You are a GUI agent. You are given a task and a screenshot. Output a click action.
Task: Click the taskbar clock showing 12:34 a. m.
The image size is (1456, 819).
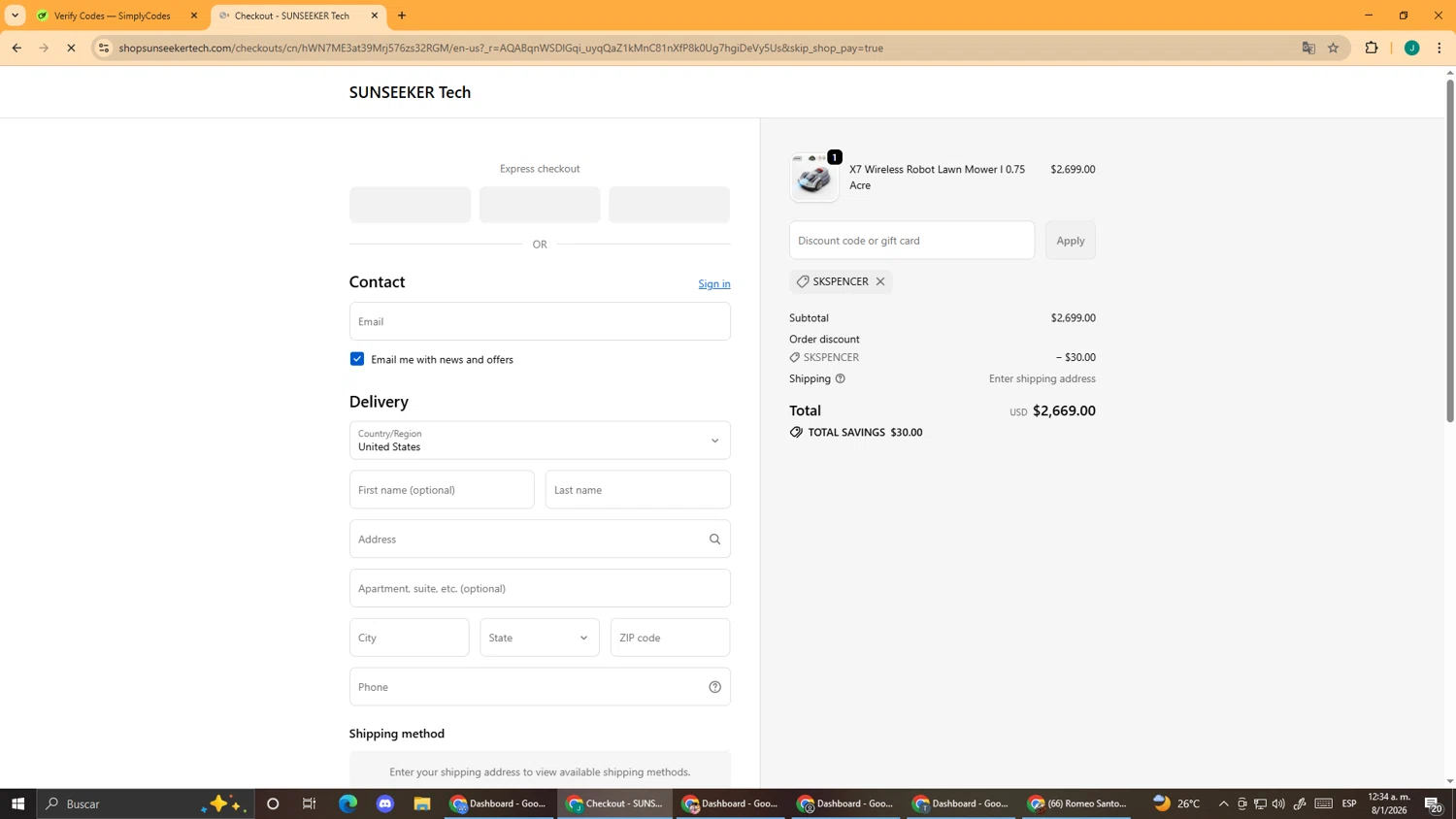pyautogui.click(x=1388, y=803)
